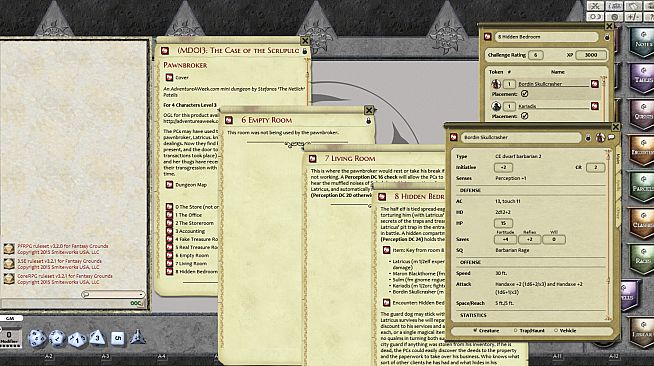Screen dimensions: 654x366
Task: Click the Modifier box showing 0
Action: pyautogui.click(x=9, y=337)
